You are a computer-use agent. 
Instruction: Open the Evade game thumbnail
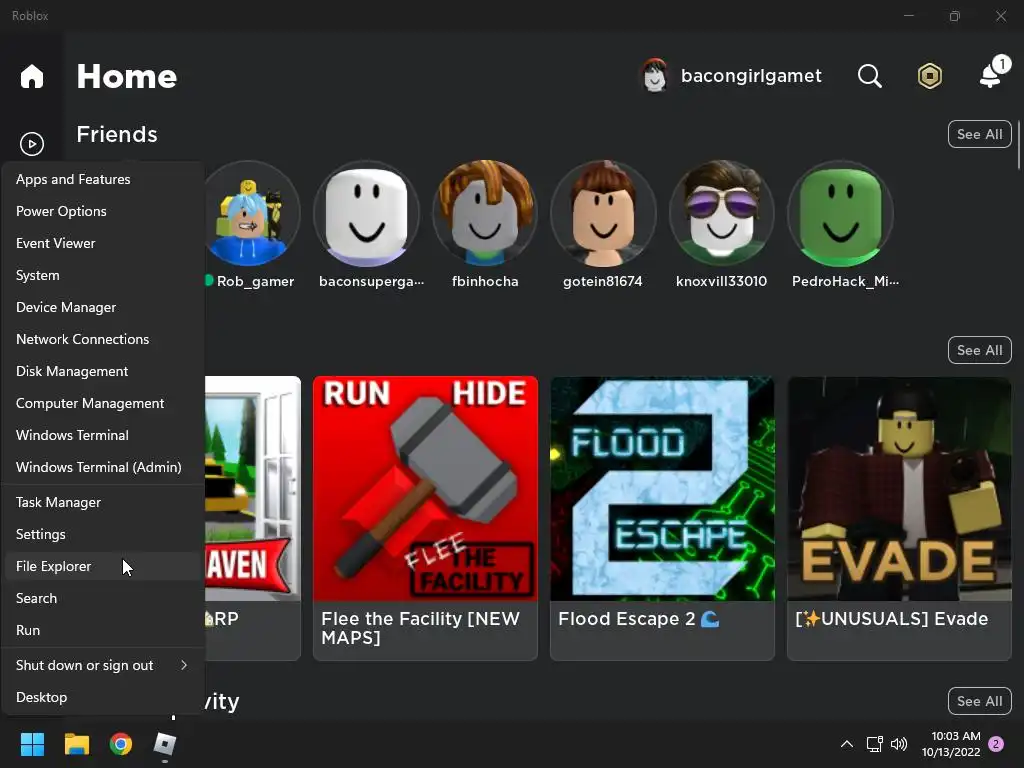point(899,488)
